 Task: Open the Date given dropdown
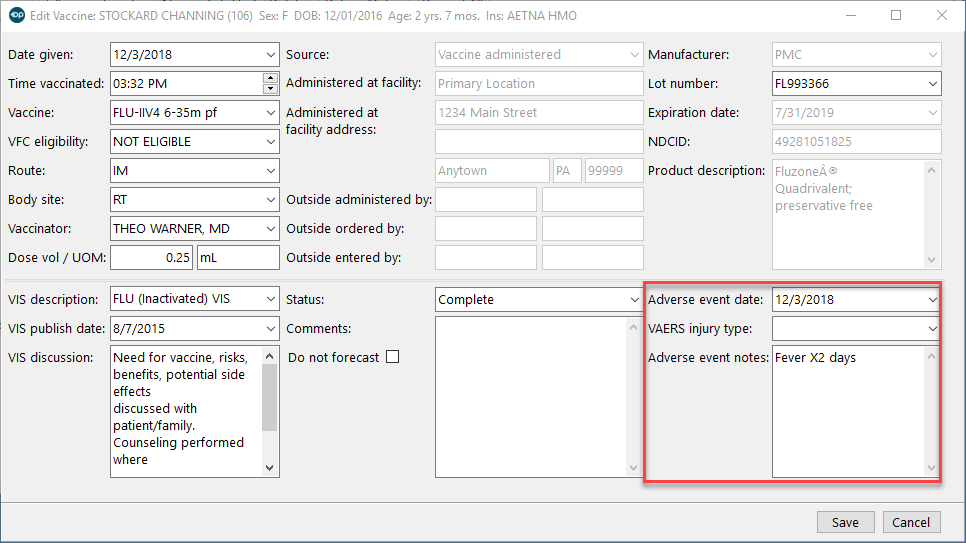pyautogui.click(x=270, y=55)
